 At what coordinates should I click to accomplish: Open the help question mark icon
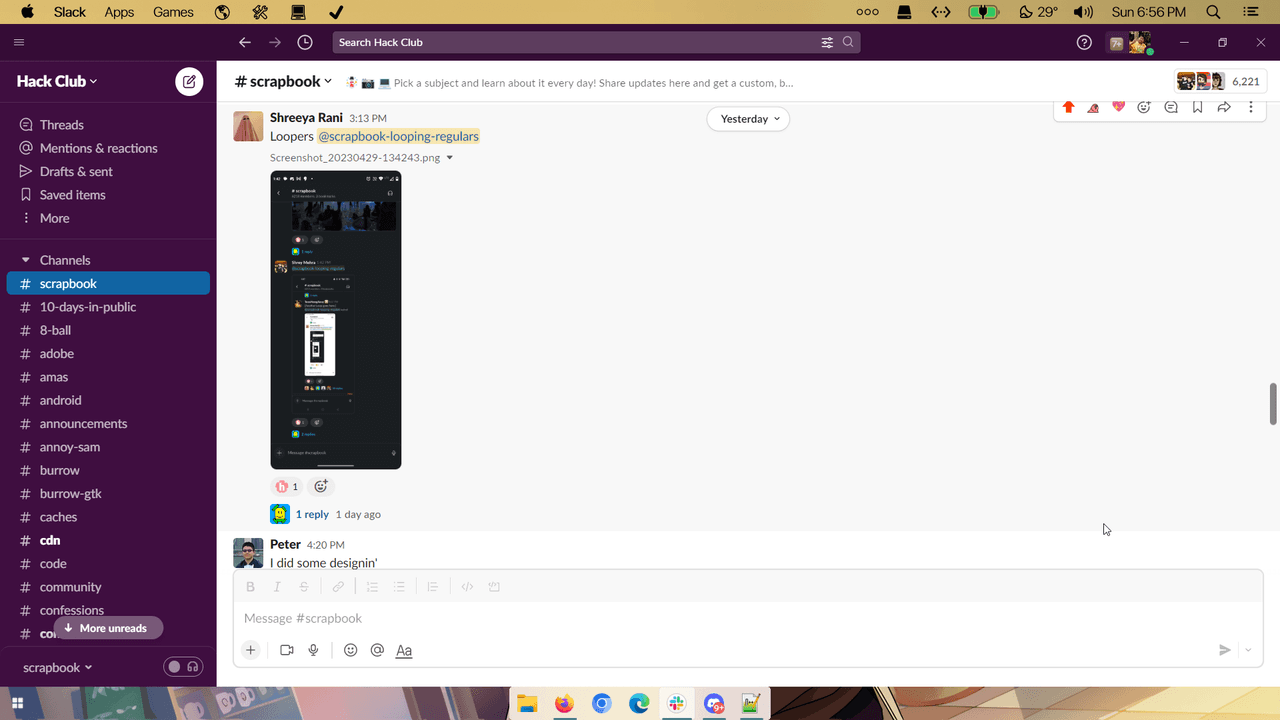(x=1084, y=42)
